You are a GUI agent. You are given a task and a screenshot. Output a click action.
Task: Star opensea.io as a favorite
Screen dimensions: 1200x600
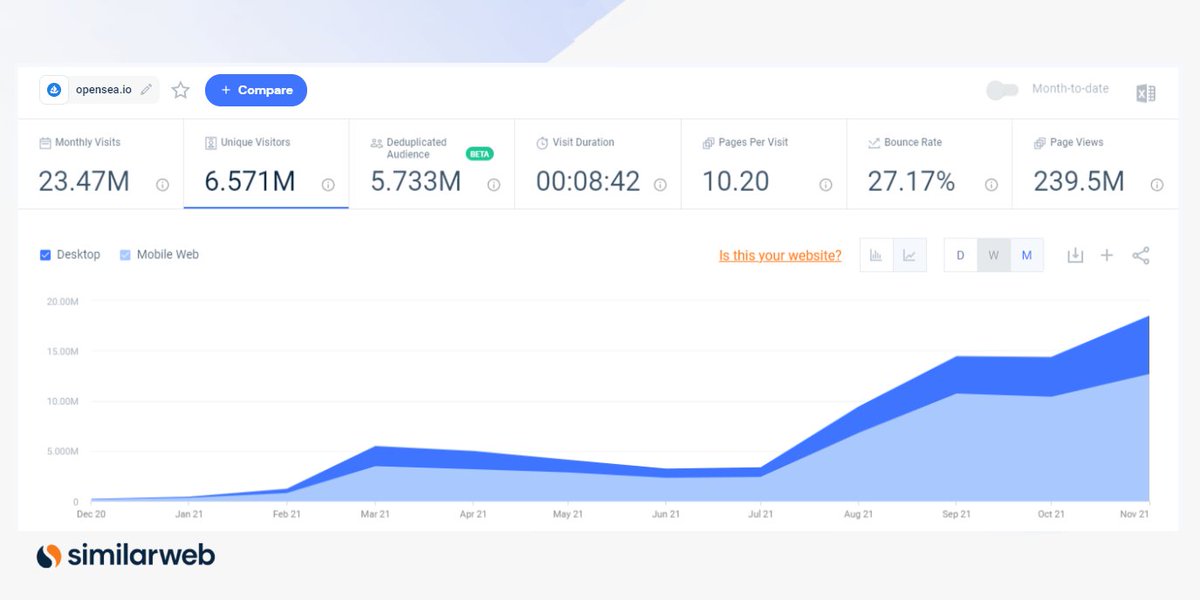(x=180, y=90)
